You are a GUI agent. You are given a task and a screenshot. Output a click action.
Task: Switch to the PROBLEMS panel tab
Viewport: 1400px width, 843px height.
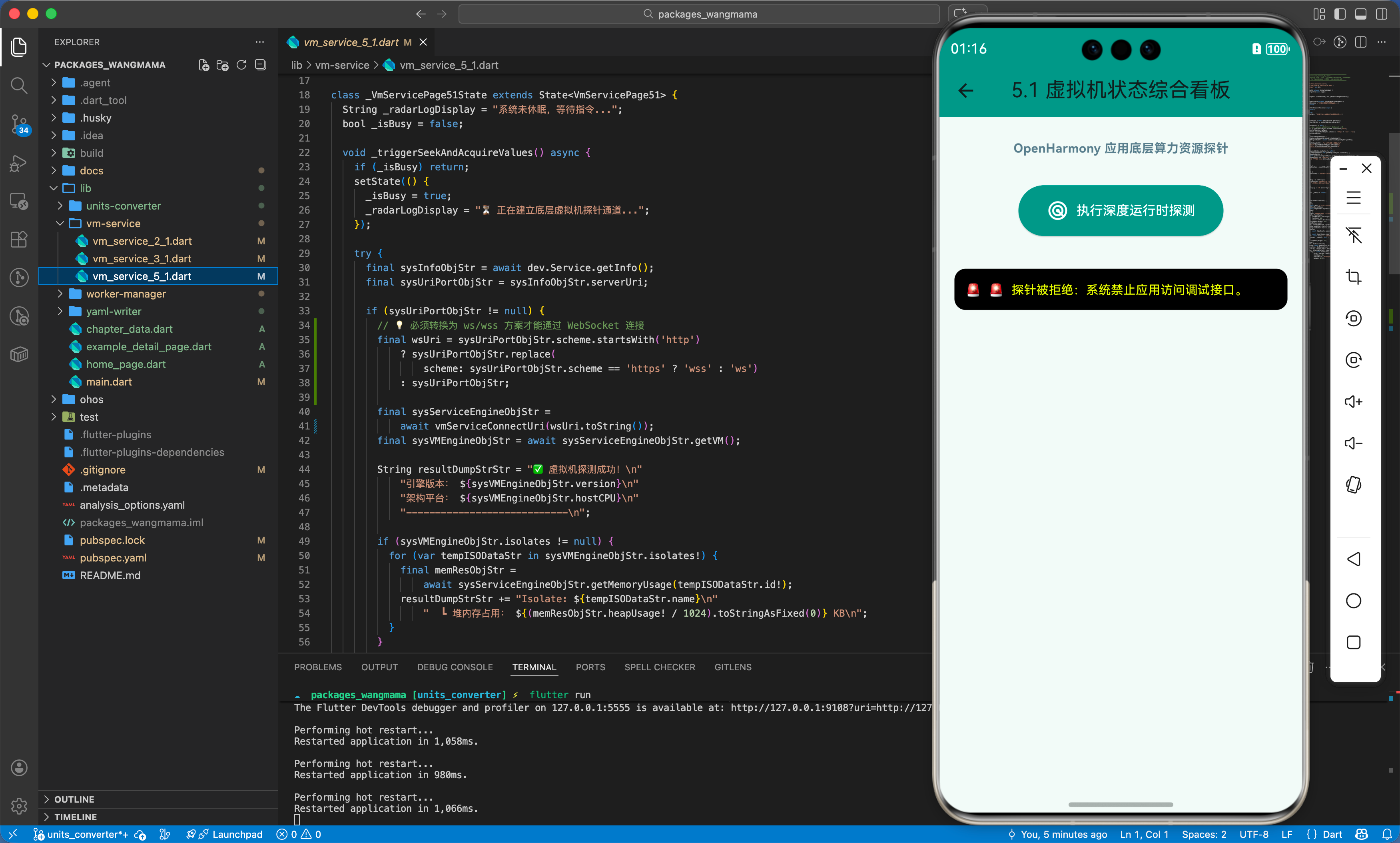[317, 667]
